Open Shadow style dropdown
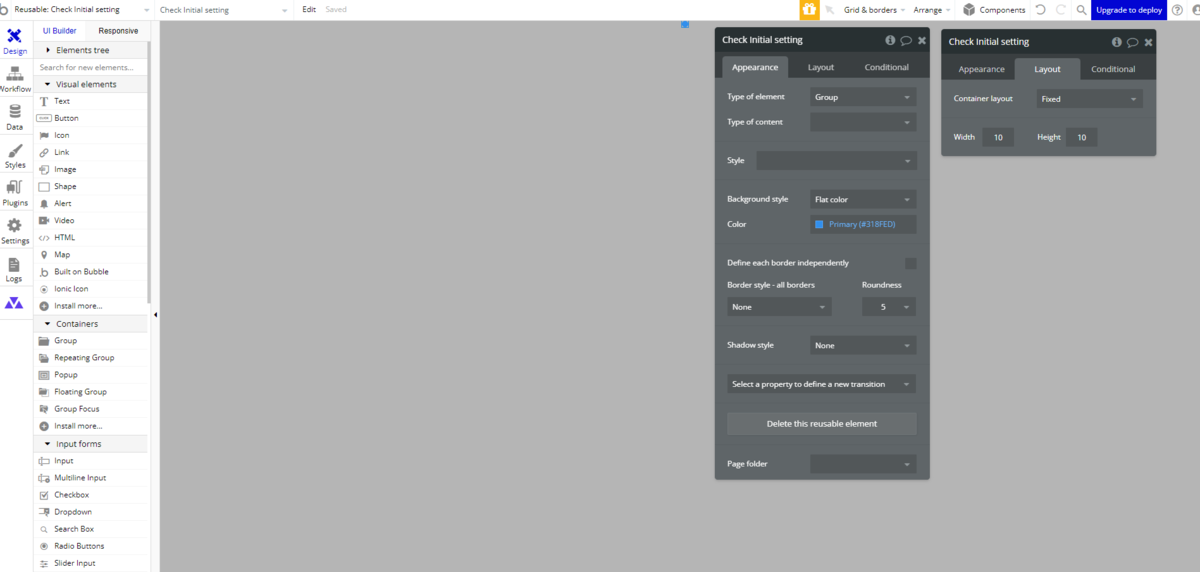The image size is (1200, 572). pyautogui.click(x=863, y=345)
